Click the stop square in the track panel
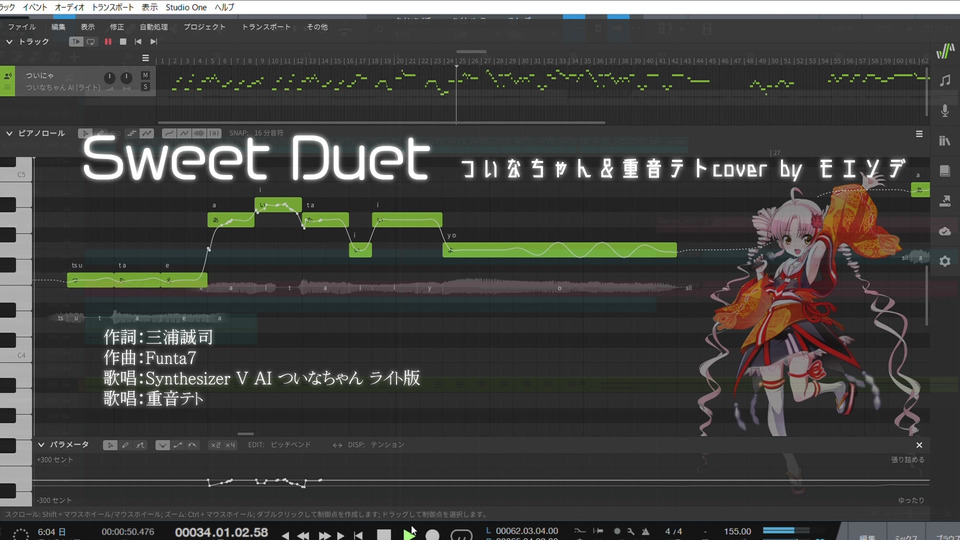 122,42
